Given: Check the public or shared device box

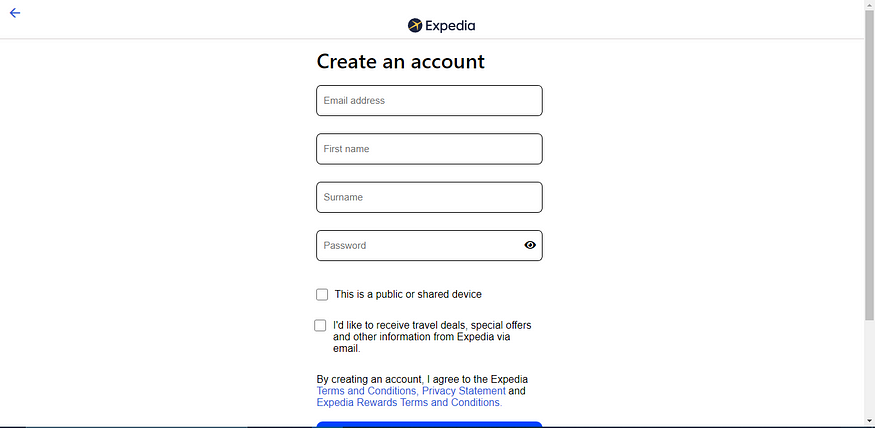Looking at the screenshot, I should [322, 295].
